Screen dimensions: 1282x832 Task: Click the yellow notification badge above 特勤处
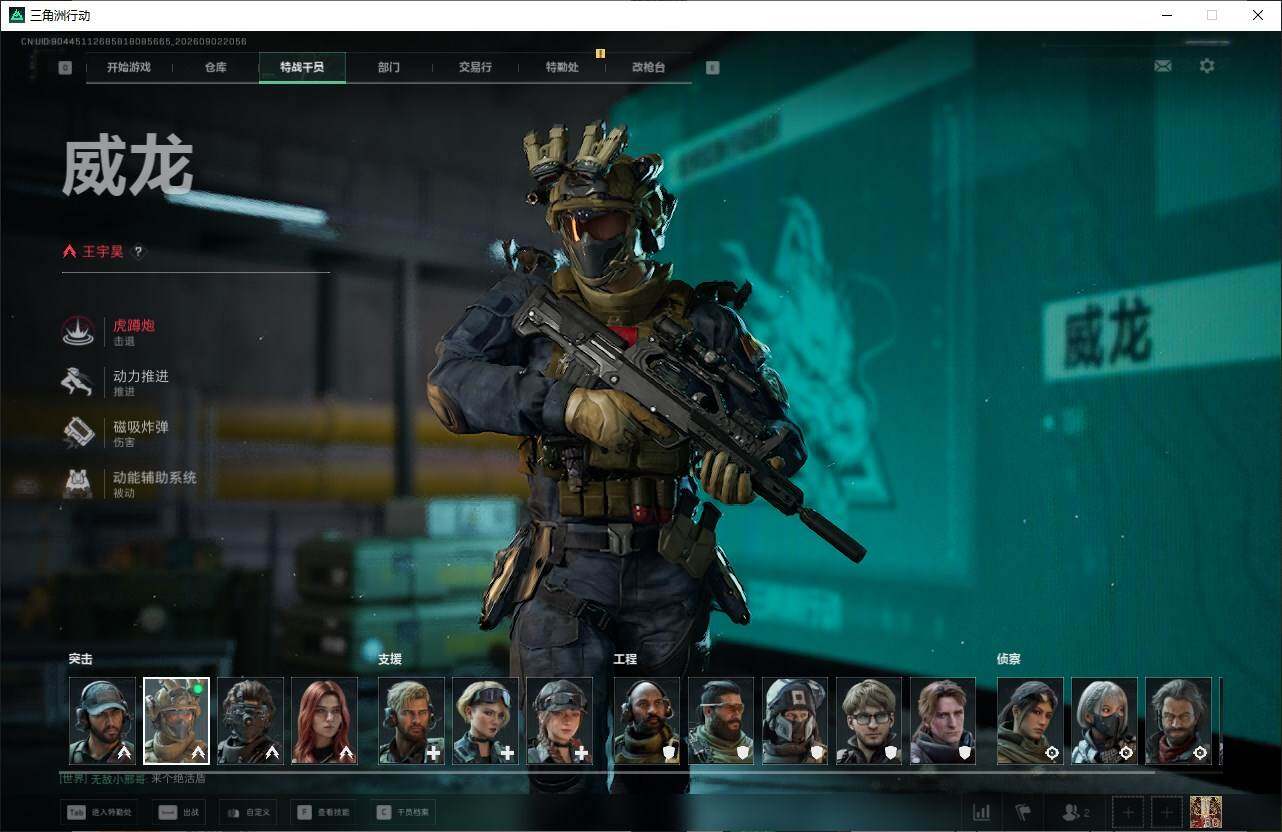pyautogui.click(x=600, y=53)
